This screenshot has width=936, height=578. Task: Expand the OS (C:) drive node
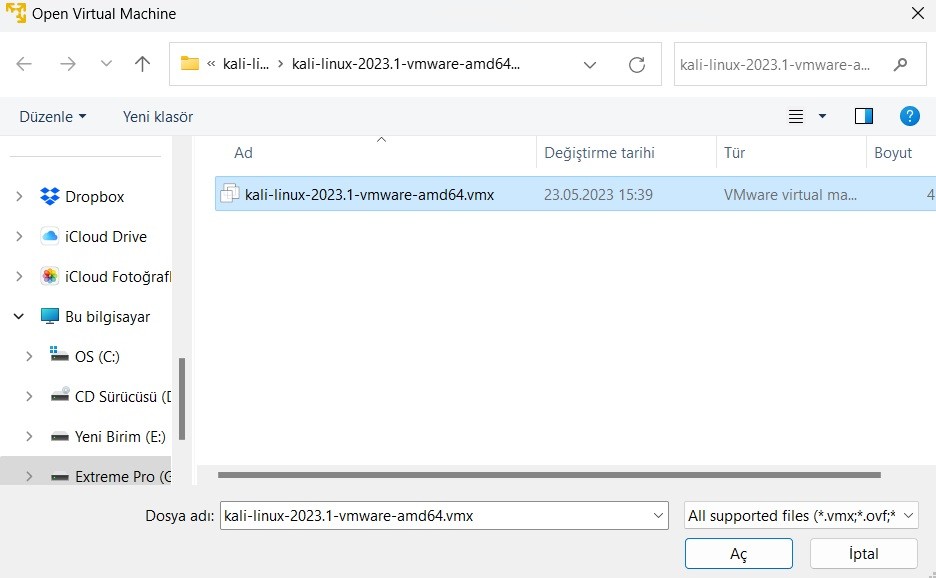coord(28,356)
